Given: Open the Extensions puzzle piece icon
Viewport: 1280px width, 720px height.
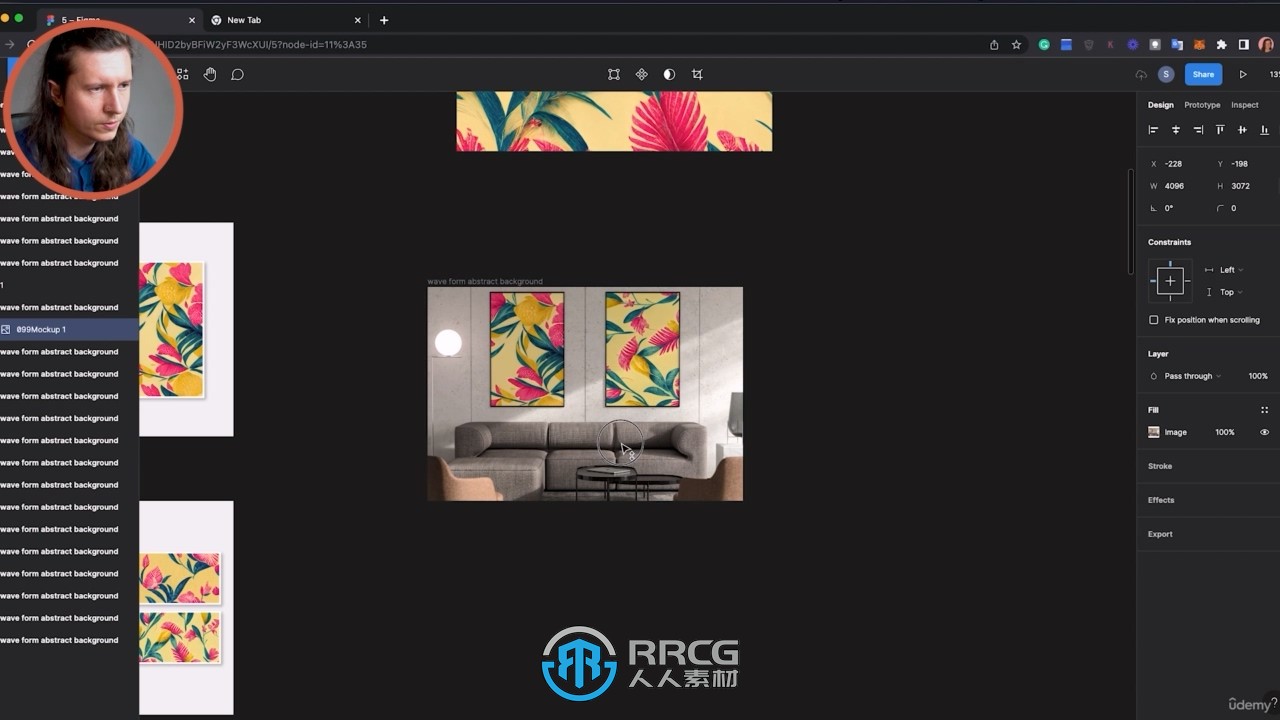Looking at the screenshot, I should 1221,45.
